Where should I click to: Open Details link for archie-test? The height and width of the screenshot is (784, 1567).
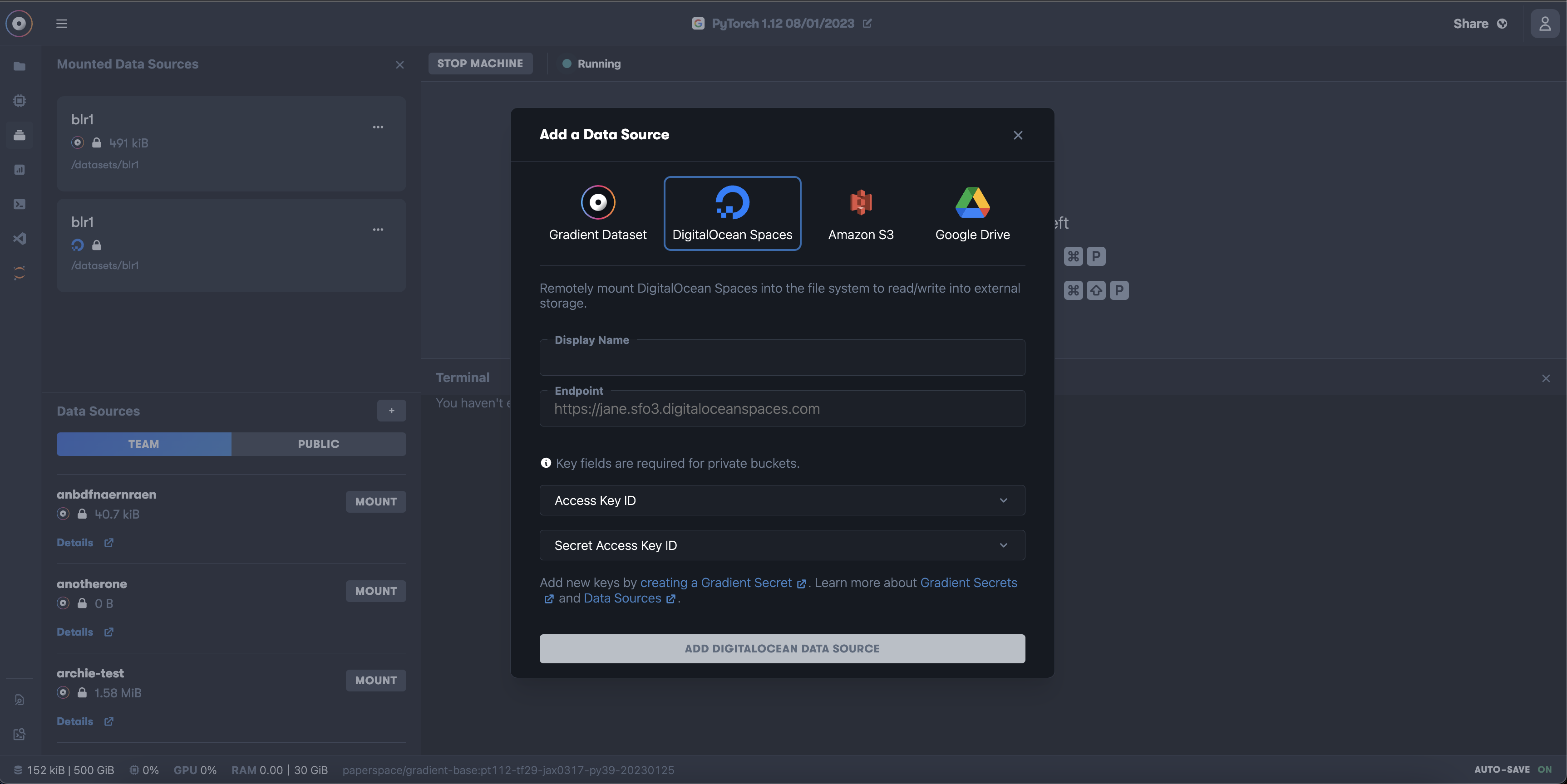click(85, 721)
